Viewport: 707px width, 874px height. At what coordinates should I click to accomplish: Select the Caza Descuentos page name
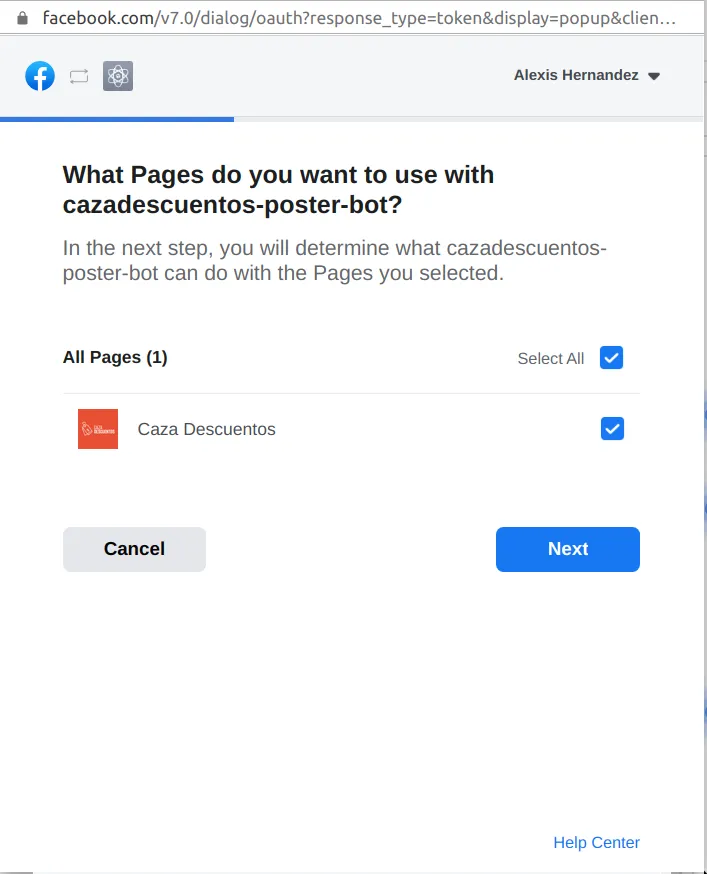click(206, 429)
